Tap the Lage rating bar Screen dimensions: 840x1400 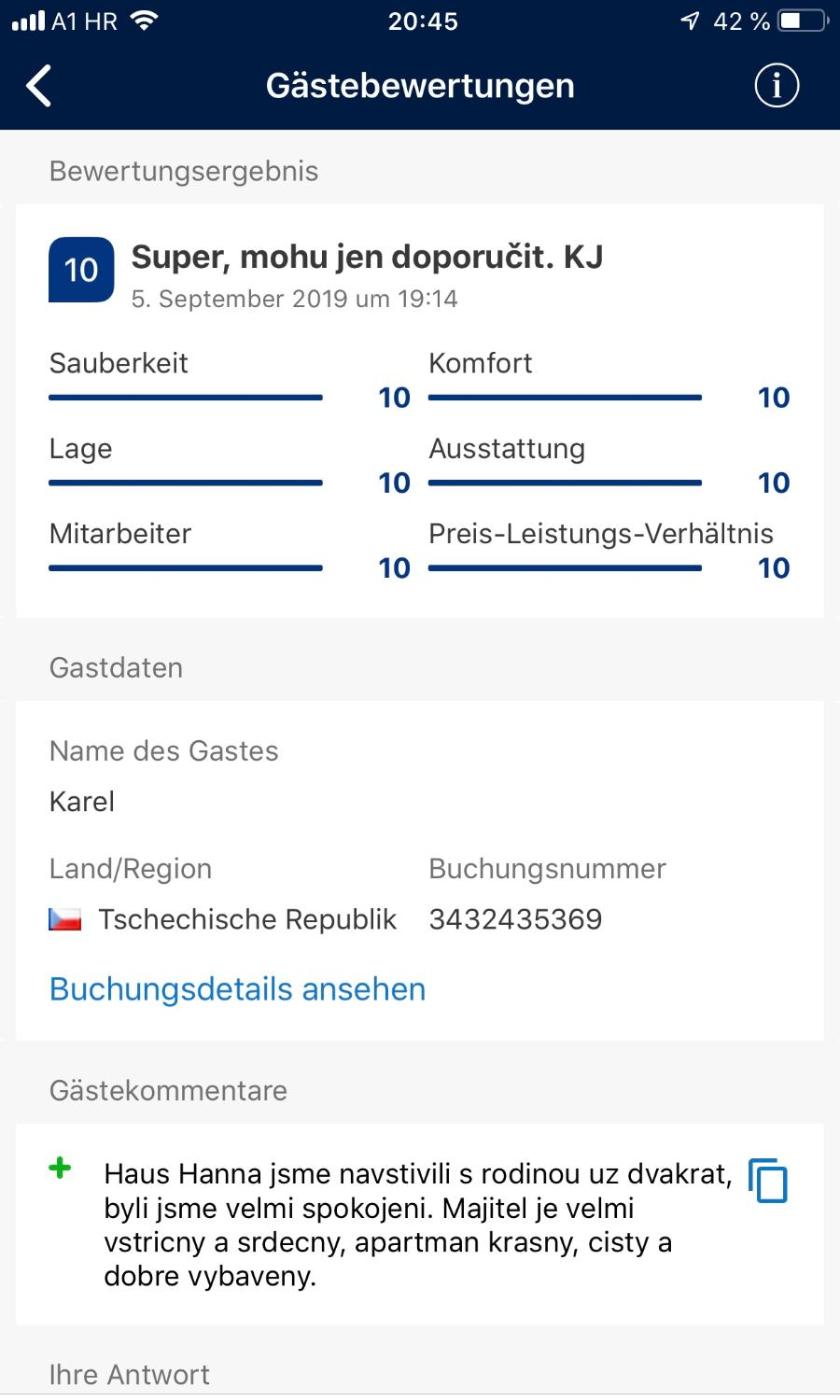(186, 483)
